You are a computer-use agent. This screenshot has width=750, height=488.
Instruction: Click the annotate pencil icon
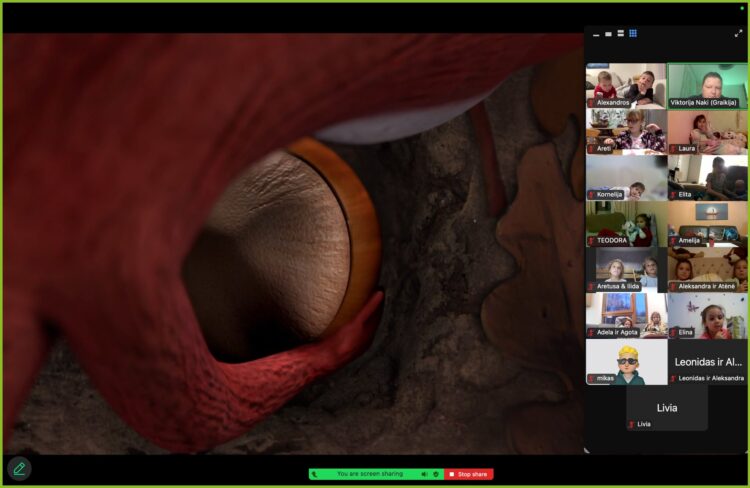tap(19, 469)
